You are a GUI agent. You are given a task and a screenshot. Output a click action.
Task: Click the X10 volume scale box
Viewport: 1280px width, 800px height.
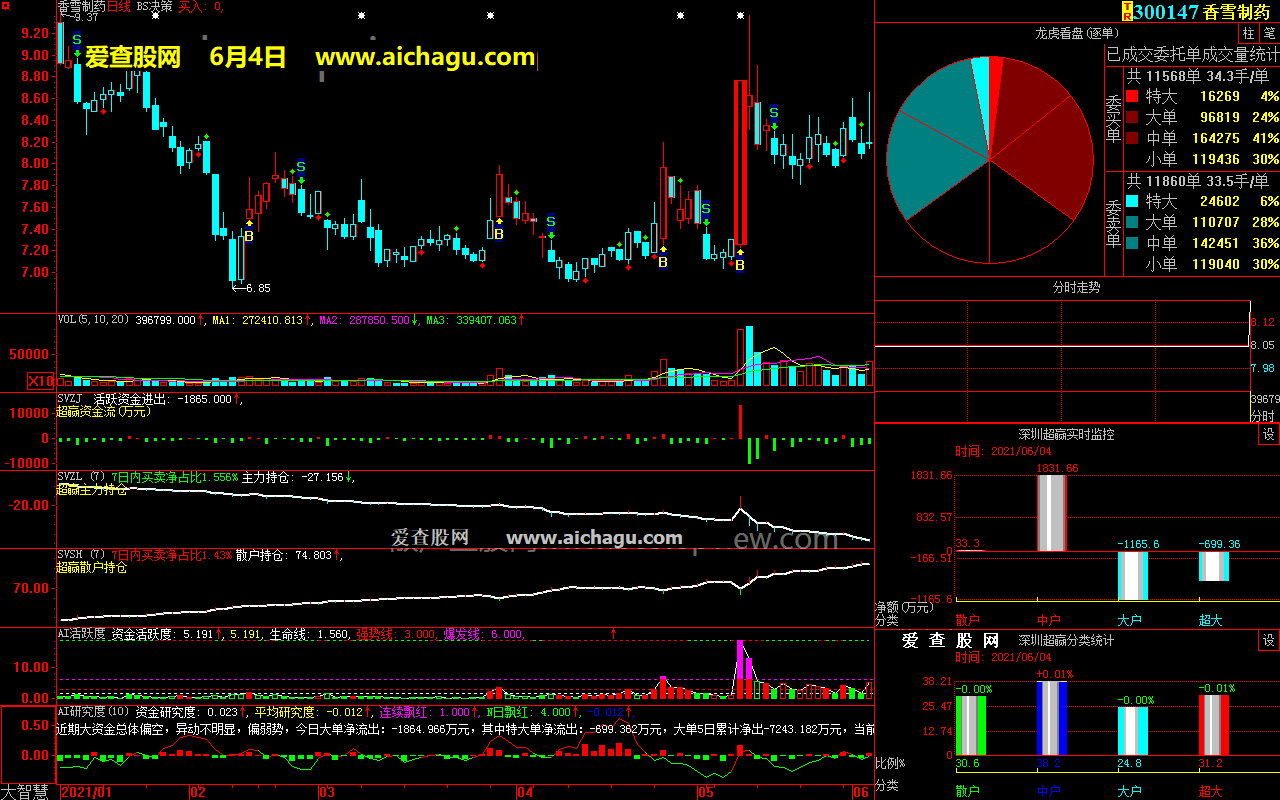pos(41,381)
